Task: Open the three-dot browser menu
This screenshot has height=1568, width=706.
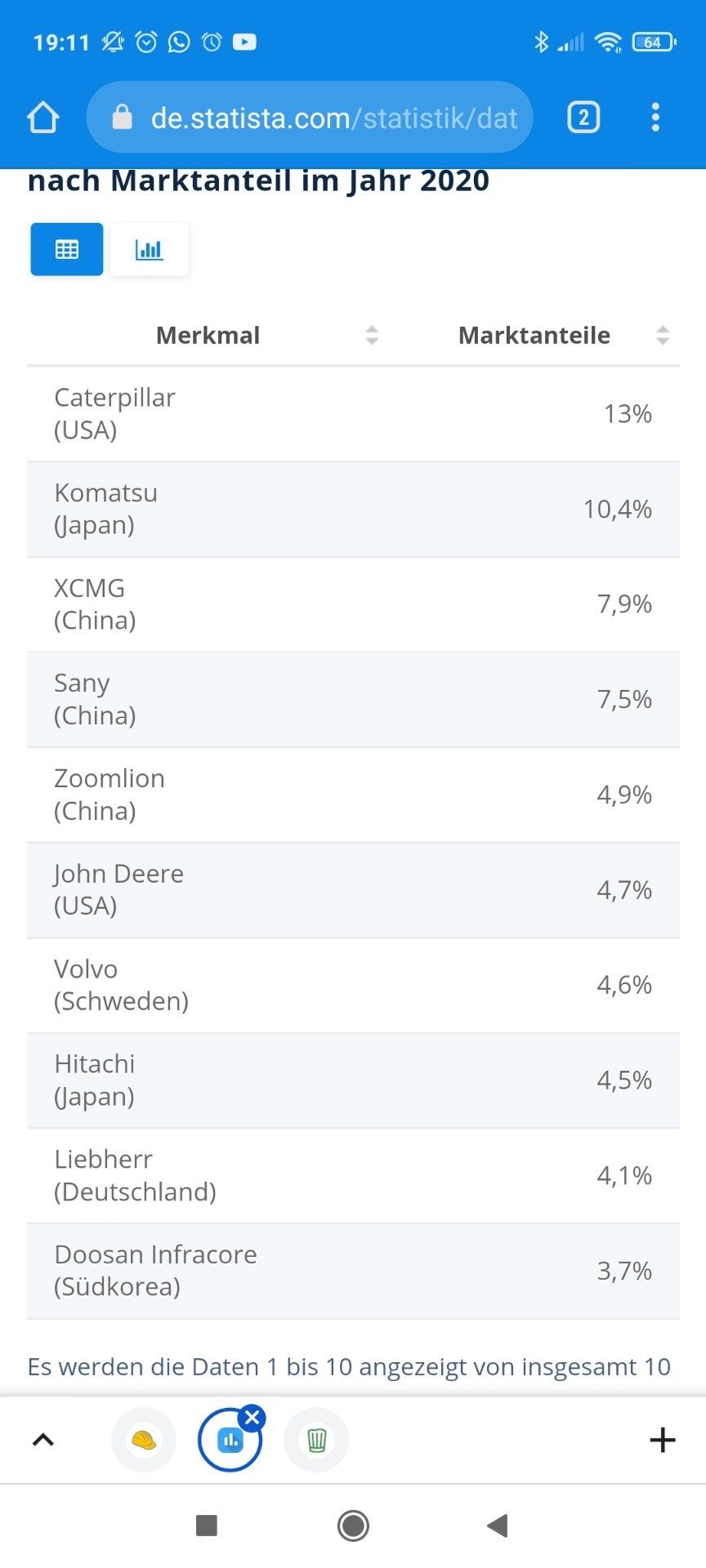Action: [655, 118]
